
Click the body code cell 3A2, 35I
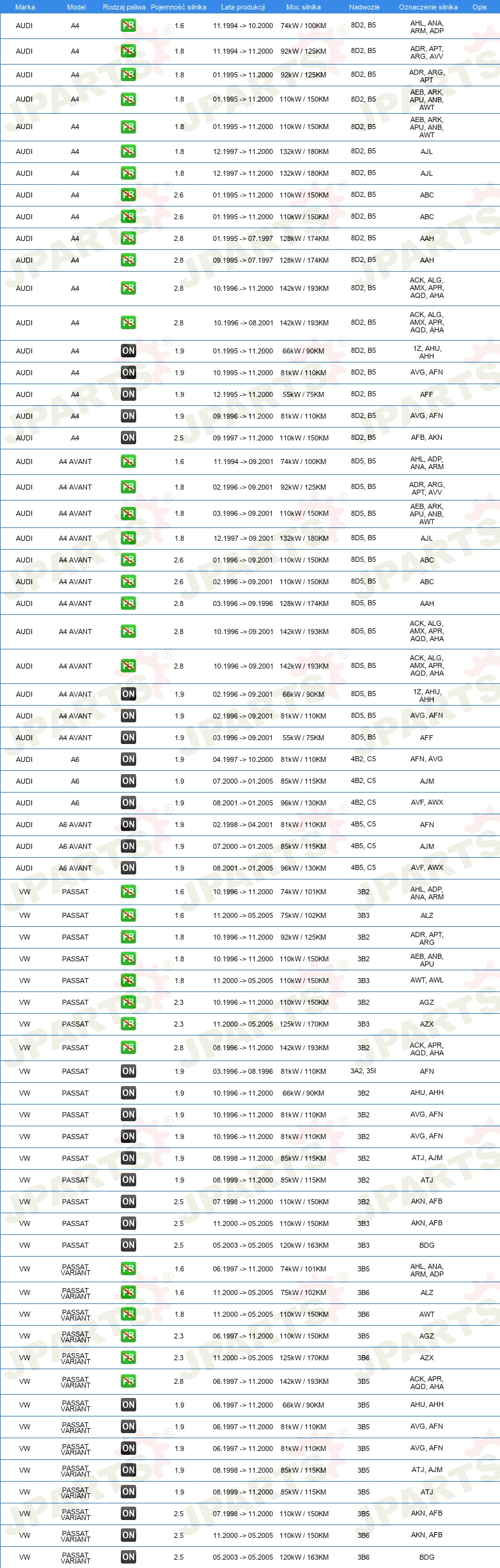(x=363, y=1071)
